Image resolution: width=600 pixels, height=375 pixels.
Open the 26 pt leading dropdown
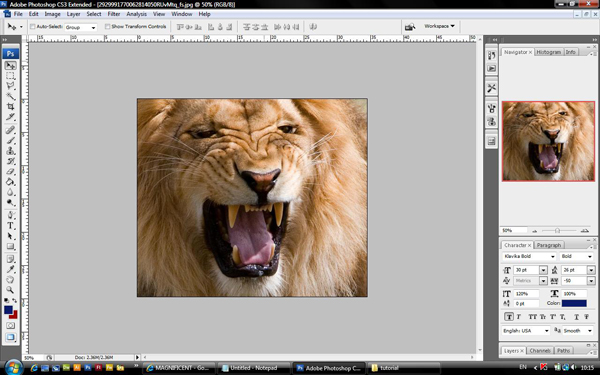pyautogui.click(x=591, y=270)
